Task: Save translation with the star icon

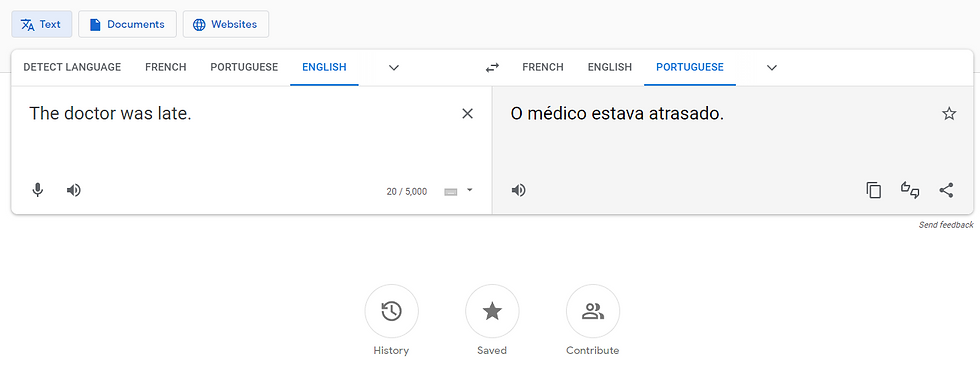Action: 949,114
